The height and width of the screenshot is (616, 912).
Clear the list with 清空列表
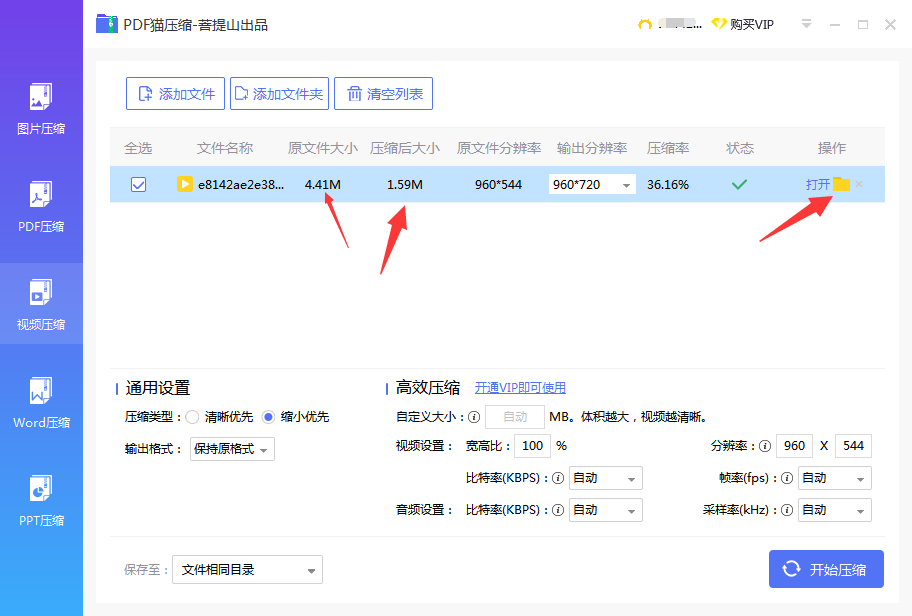pos(383,94)
